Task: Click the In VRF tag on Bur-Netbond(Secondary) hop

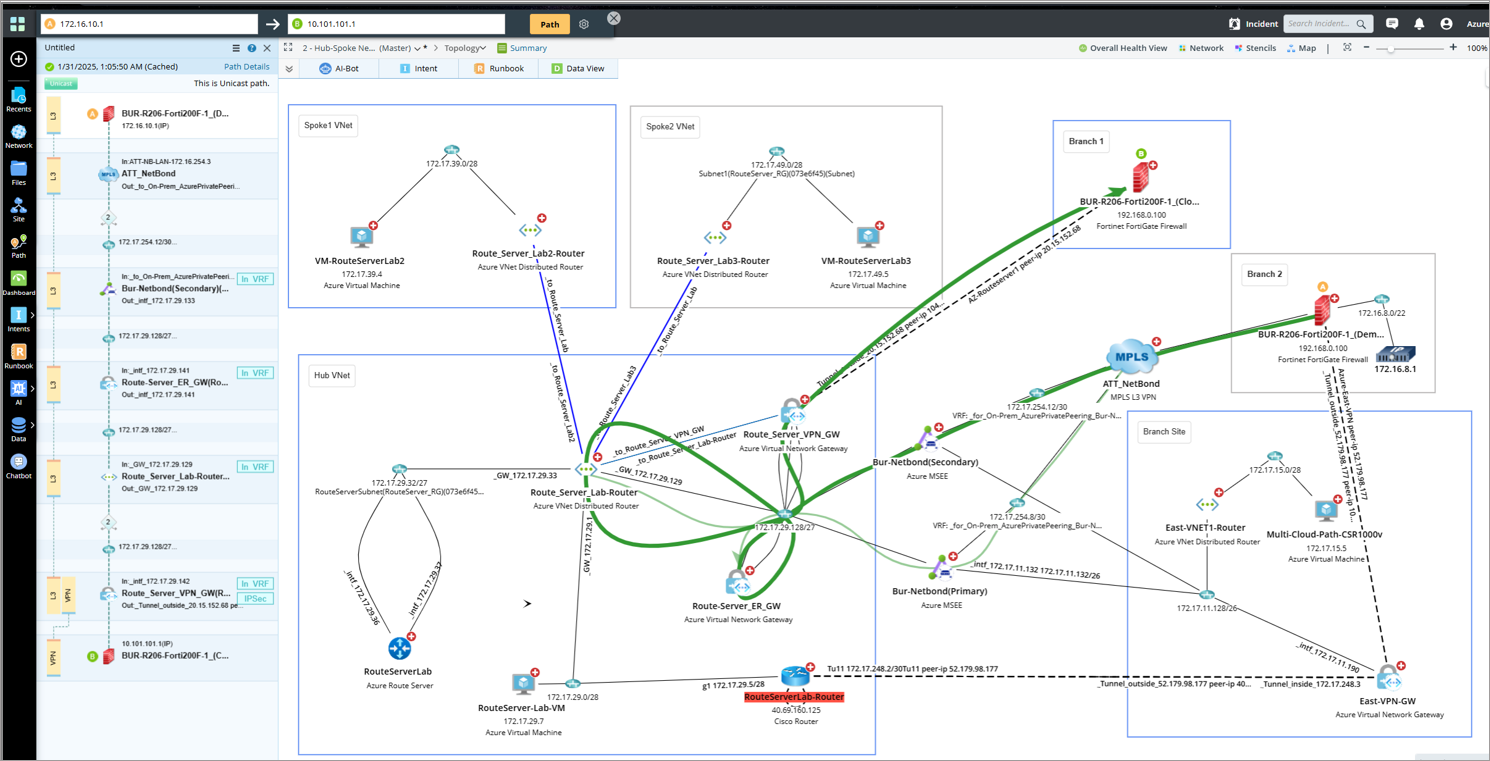Action: 255,279
